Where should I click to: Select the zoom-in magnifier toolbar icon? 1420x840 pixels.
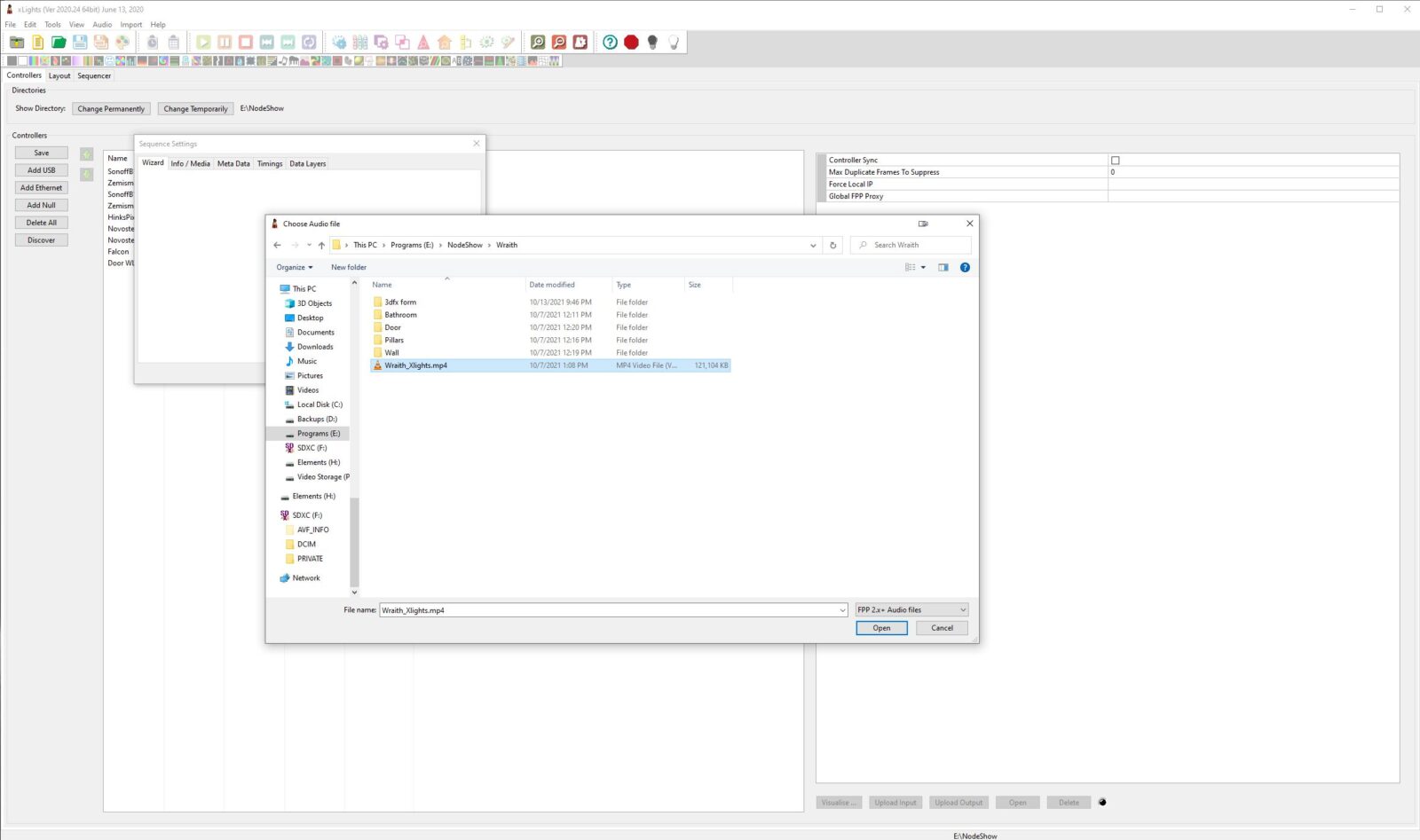(538, 42)
